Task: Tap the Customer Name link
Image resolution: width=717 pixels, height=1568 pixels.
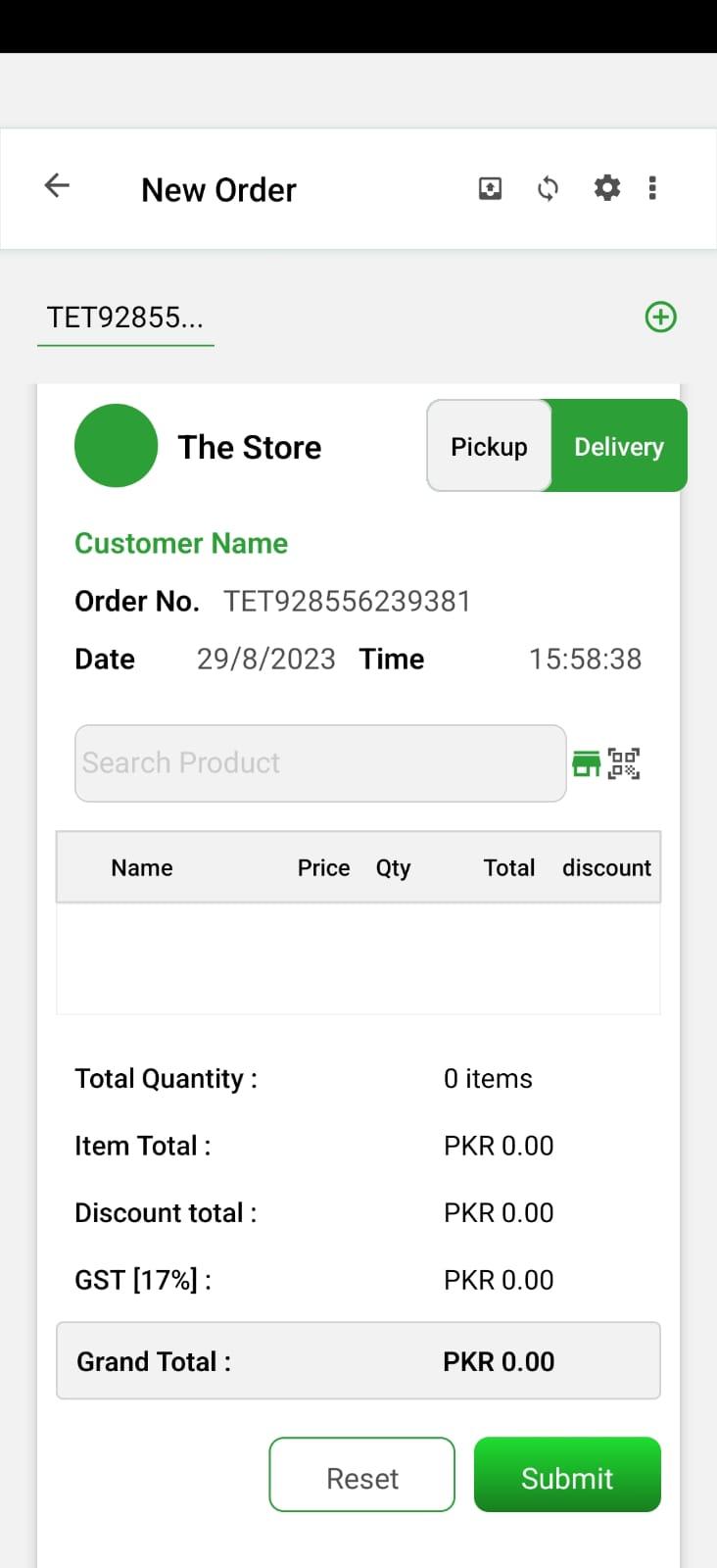Action: tap(181, 543)
